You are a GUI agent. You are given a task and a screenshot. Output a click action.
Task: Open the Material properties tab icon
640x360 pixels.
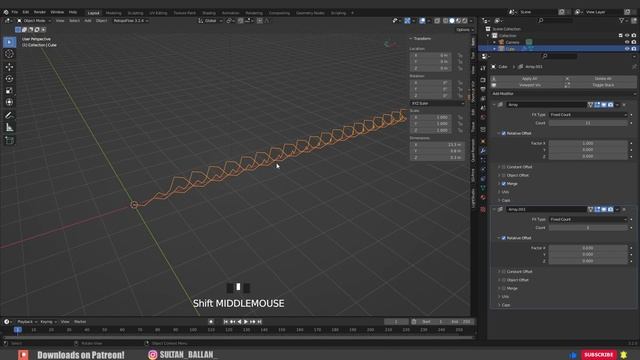pos(483,198)
